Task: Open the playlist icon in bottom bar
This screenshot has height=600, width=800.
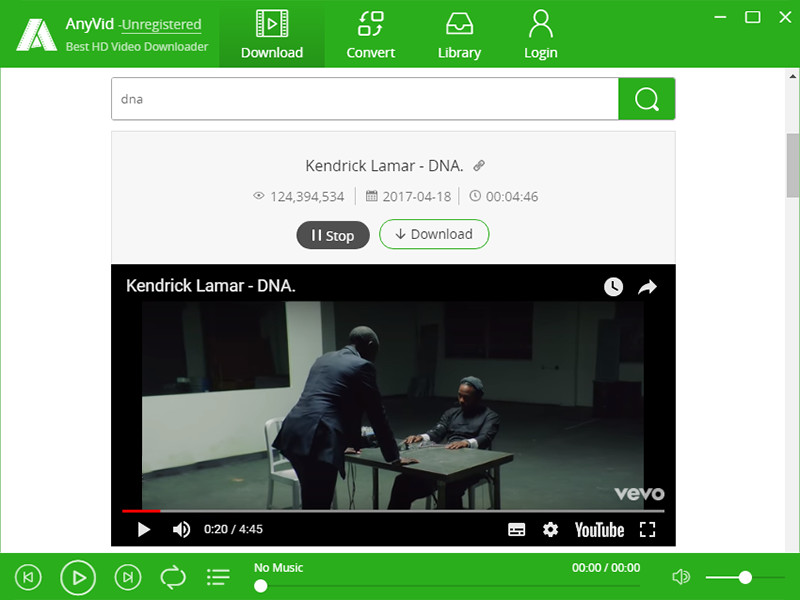Action: [218, 577]
